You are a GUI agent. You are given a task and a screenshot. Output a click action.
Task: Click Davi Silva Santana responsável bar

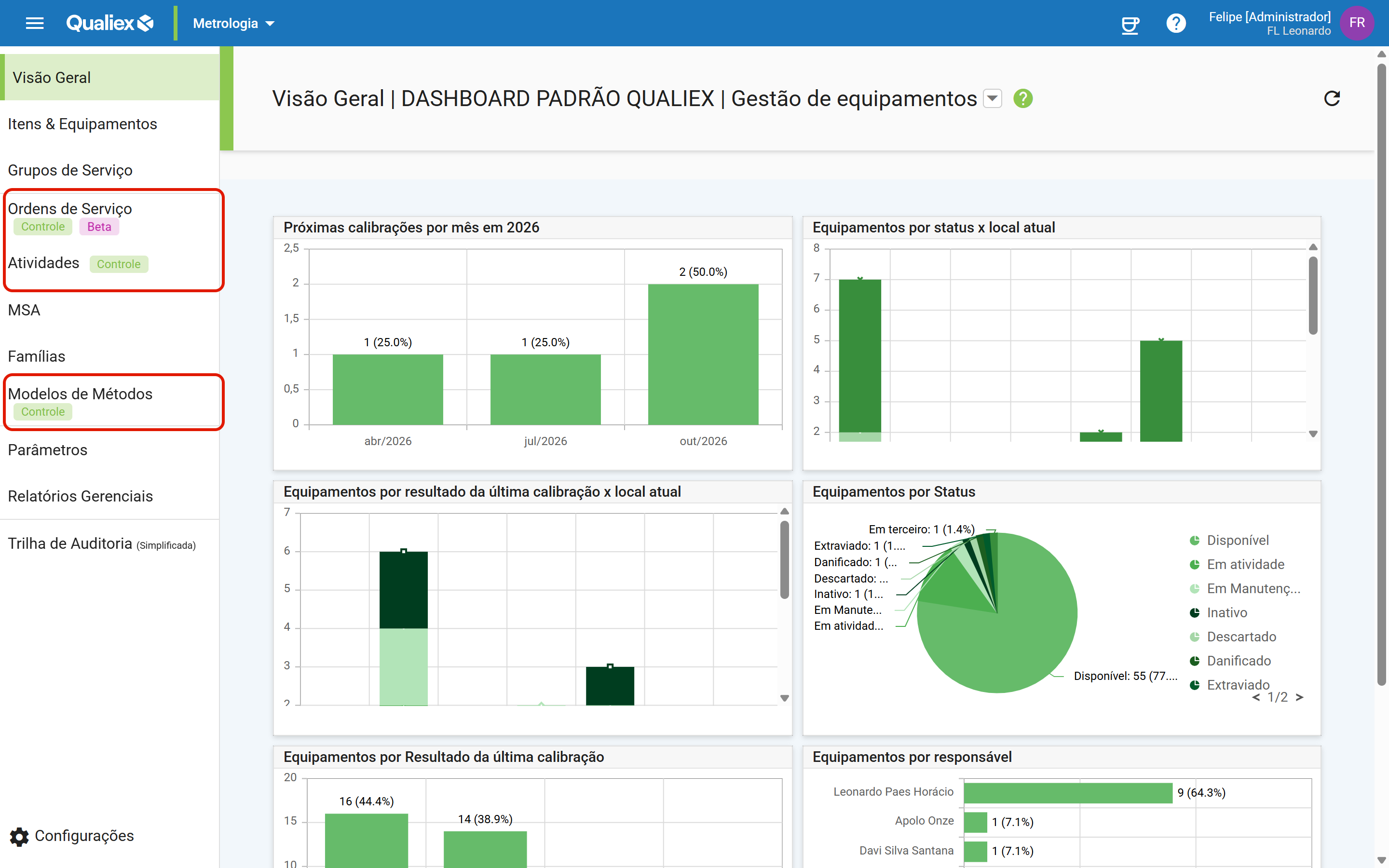coord(975,851)
